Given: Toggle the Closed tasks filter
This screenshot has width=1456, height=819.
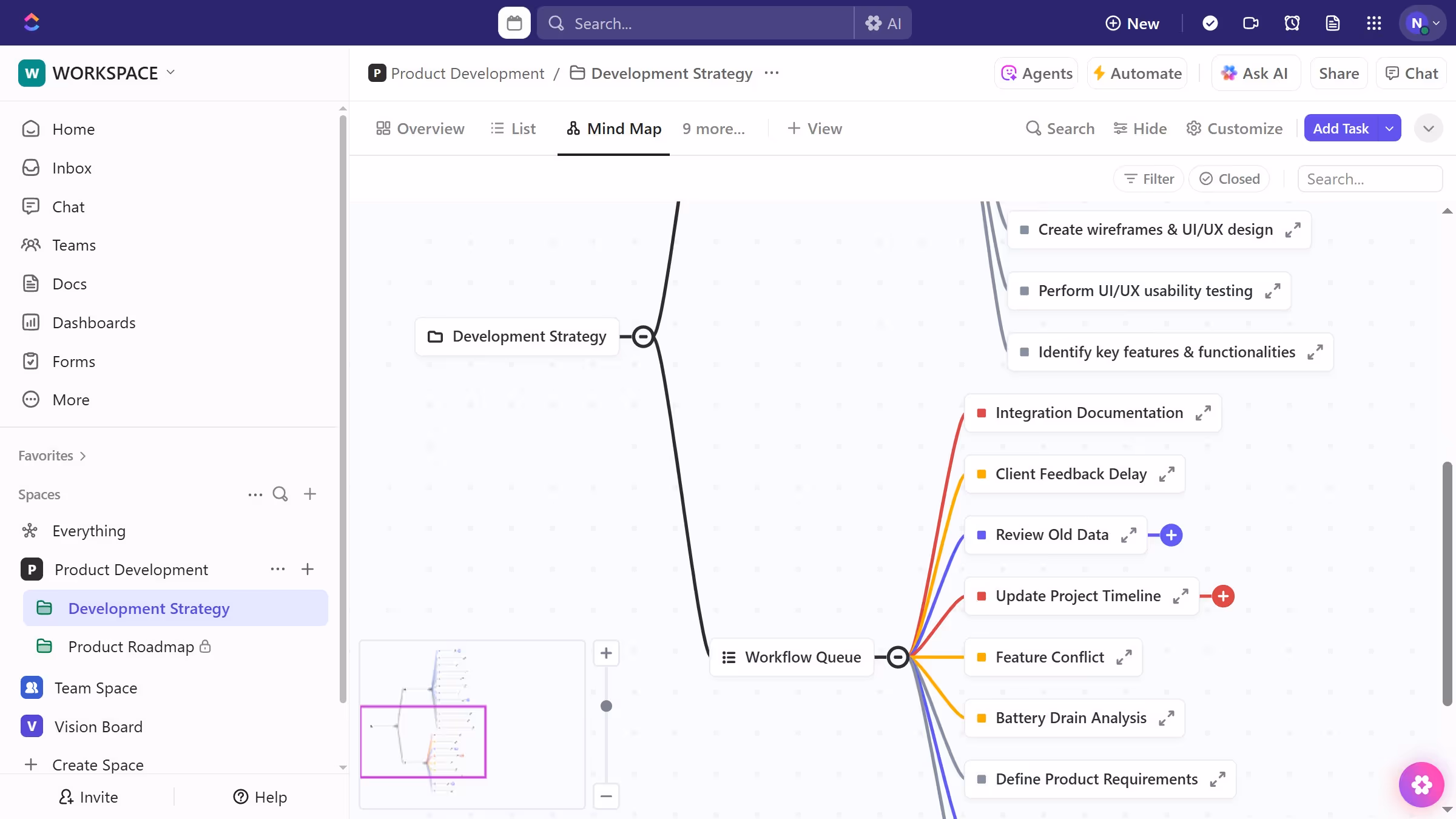Looking at the screenshot, I should click(1230, 179).
